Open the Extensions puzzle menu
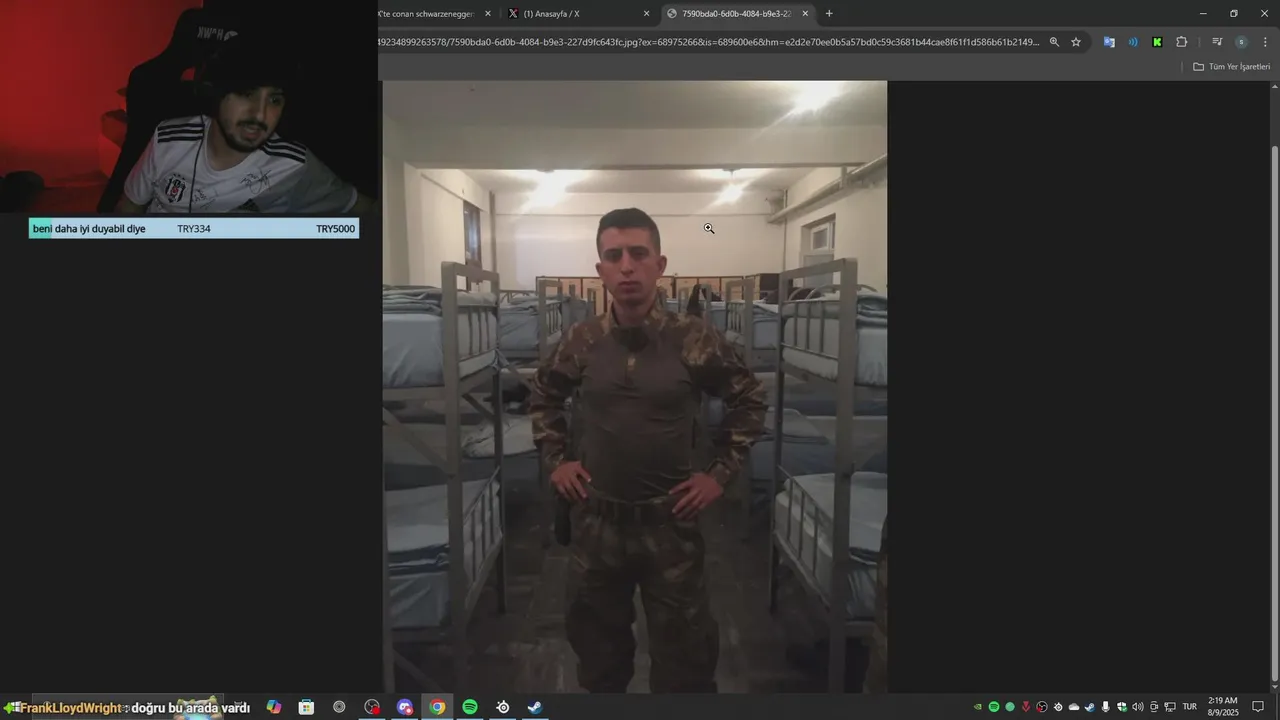The image size is (1280, 720). [x=1182, y=42]
